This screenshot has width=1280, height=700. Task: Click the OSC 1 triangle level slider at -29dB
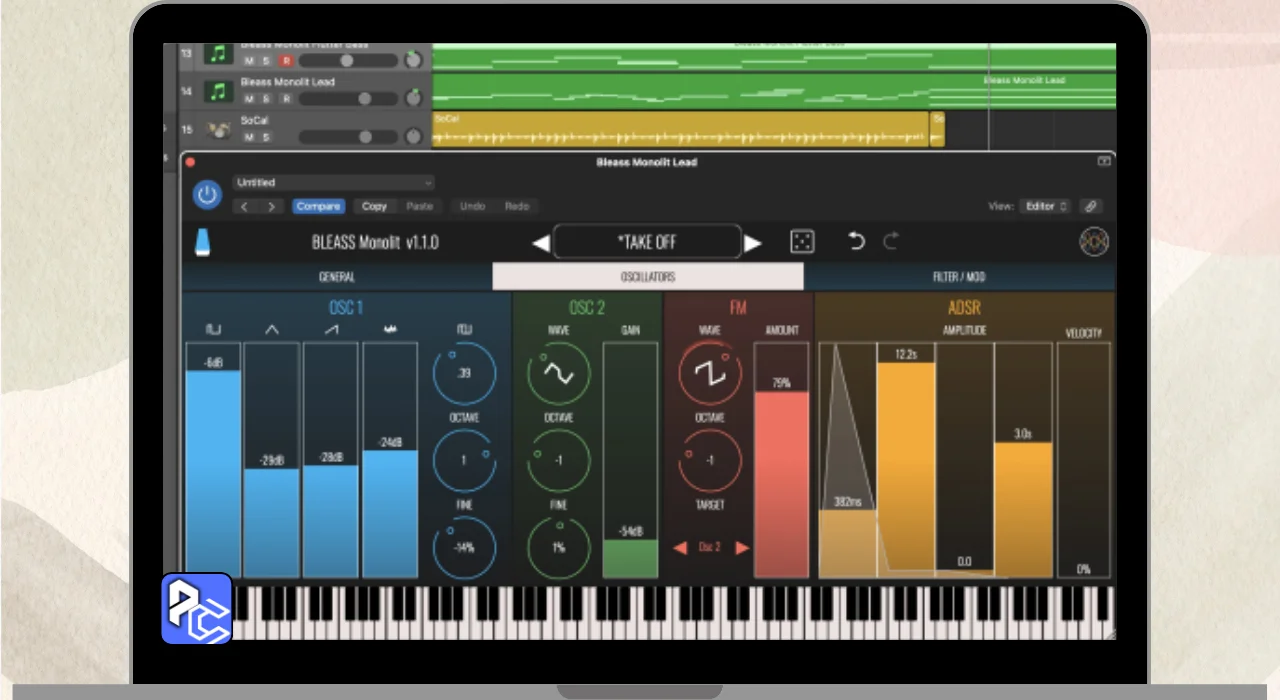(x=272, y=460)
